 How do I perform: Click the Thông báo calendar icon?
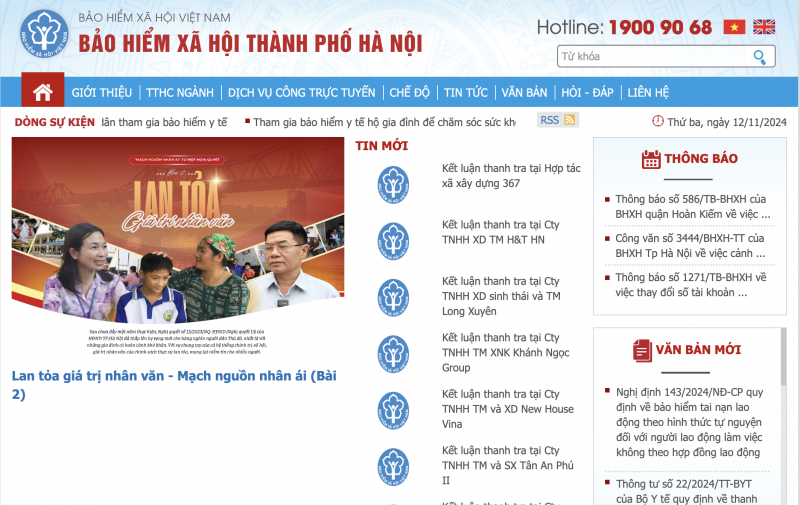click(x=651, y=159)
